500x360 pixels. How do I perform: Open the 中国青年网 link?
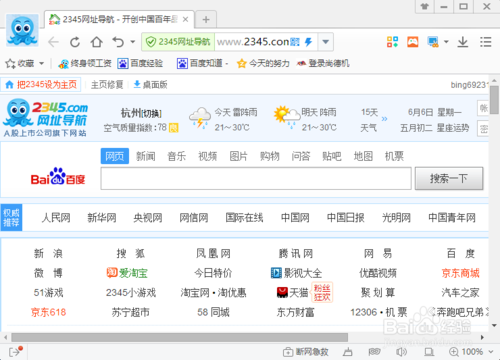(452, 218)
